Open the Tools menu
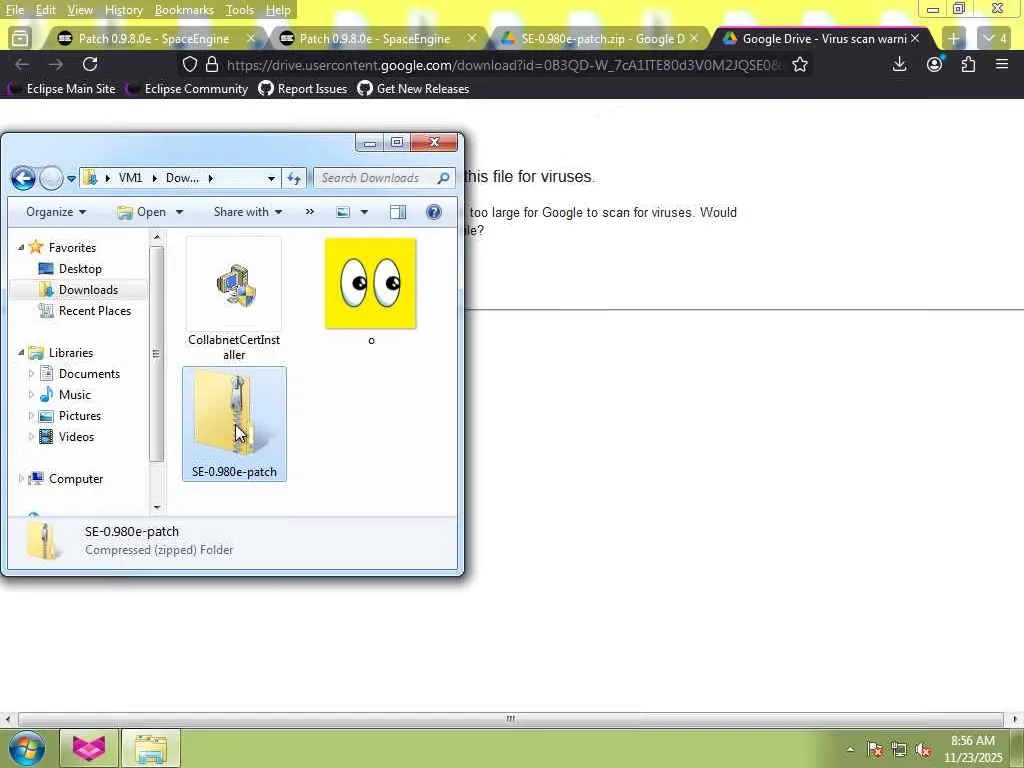 tap(239, 10)
